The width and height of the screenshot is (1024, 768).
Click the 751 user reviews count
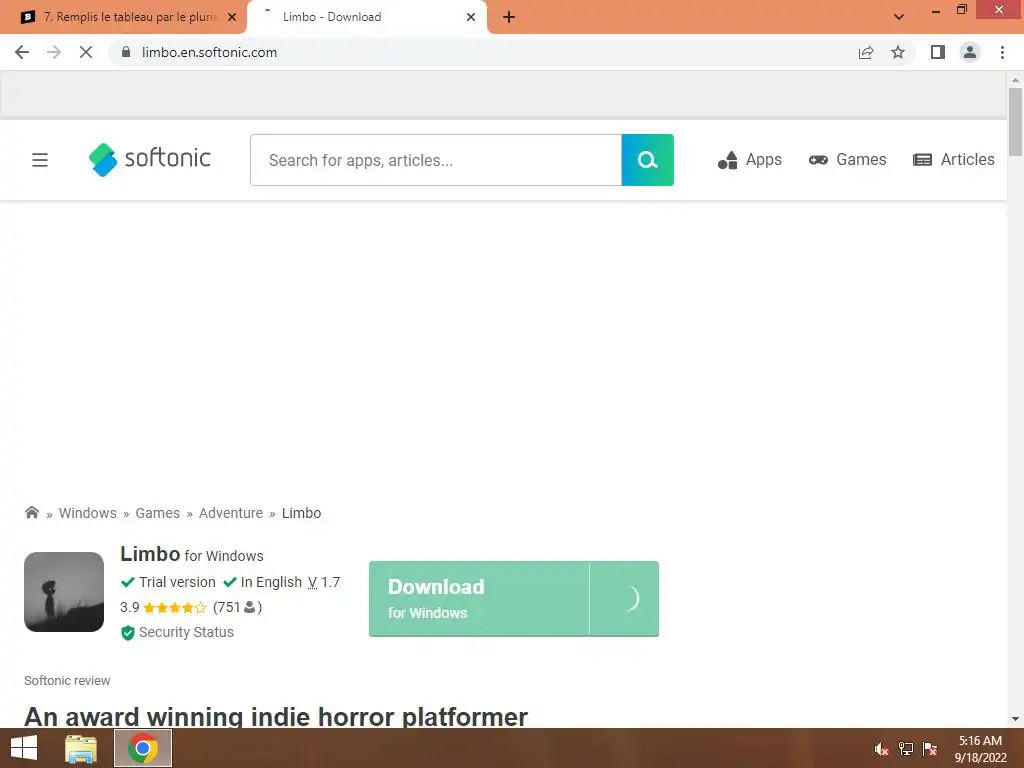pos(237,607)
